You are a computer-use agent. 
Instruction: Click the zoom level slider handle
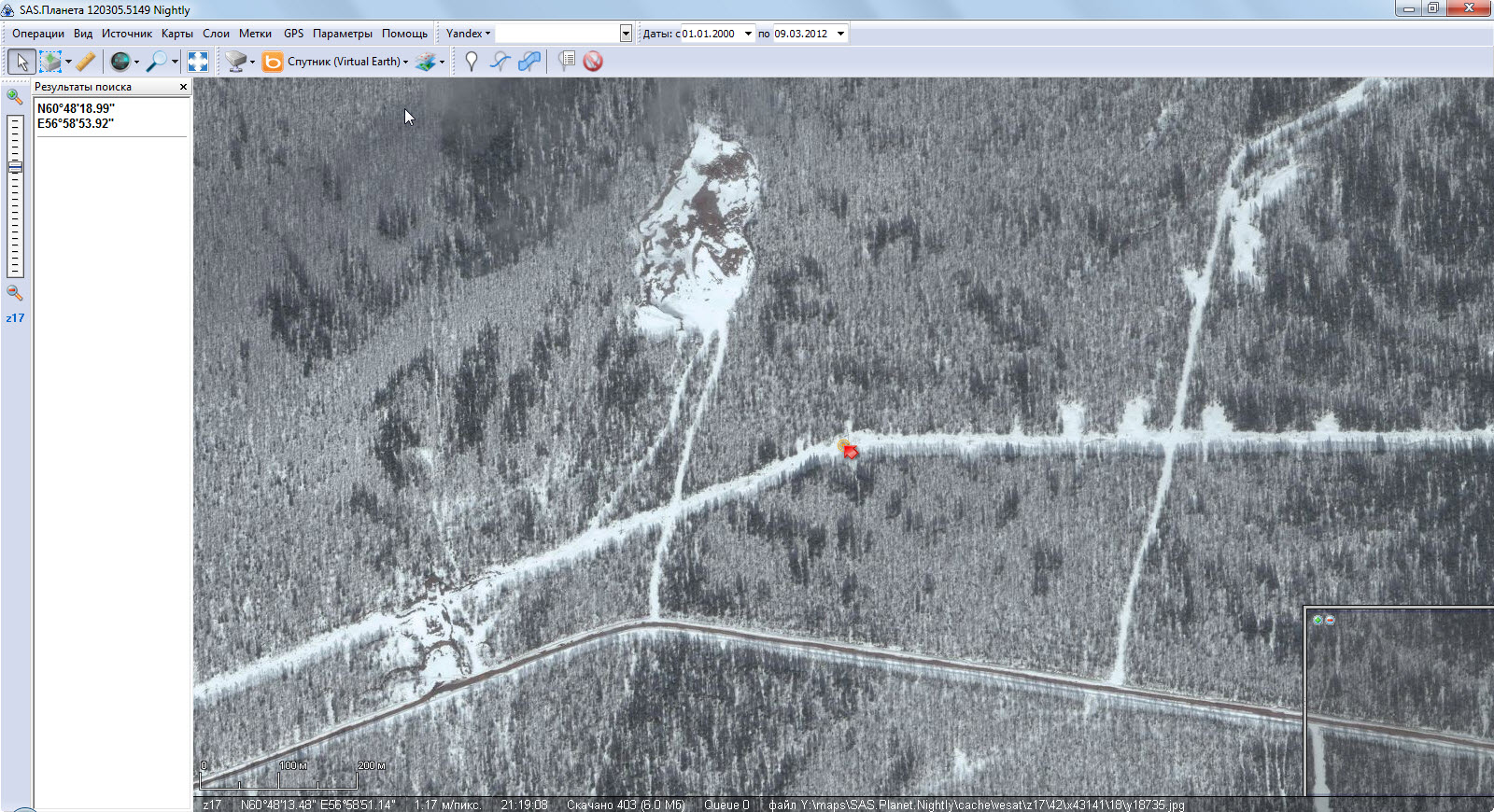pos(15,167)
